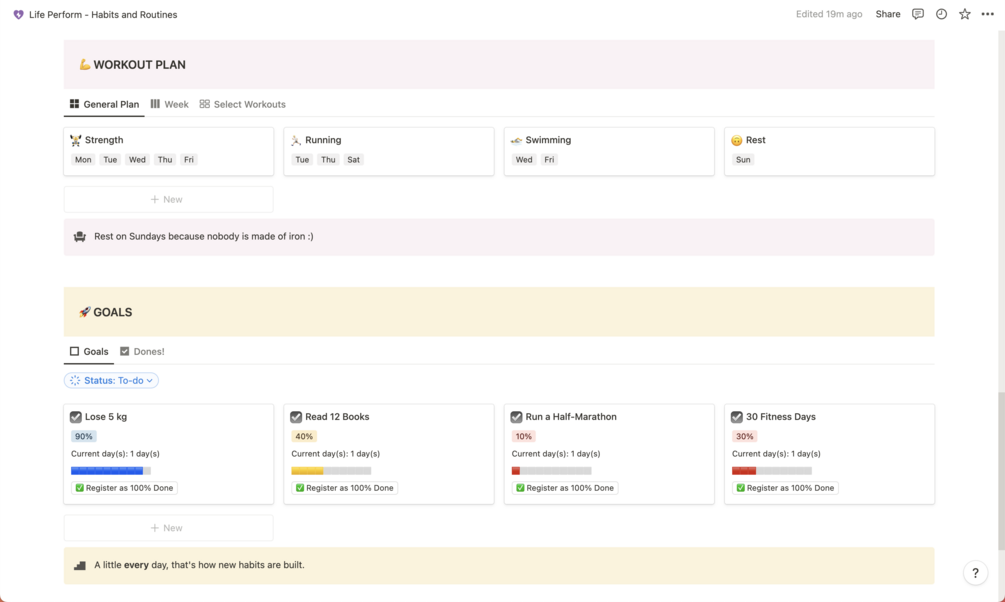This screenshot has width=1005, height=602.
Task: Open the Swimming workout card
Action: [x=608, y=150]
